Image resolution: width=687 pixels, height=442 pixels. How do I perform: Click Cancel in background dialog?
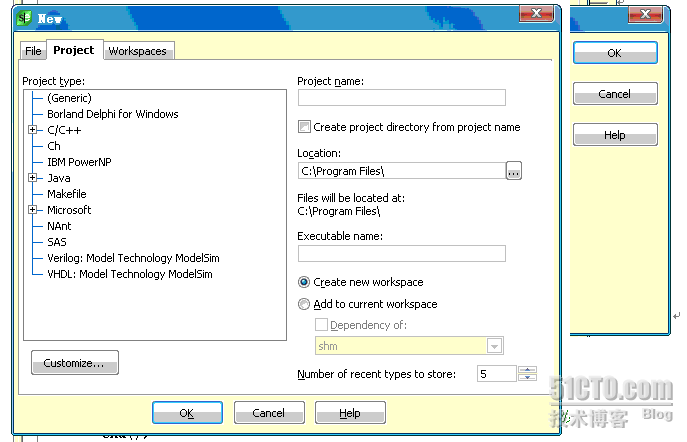tap(615, 94)
